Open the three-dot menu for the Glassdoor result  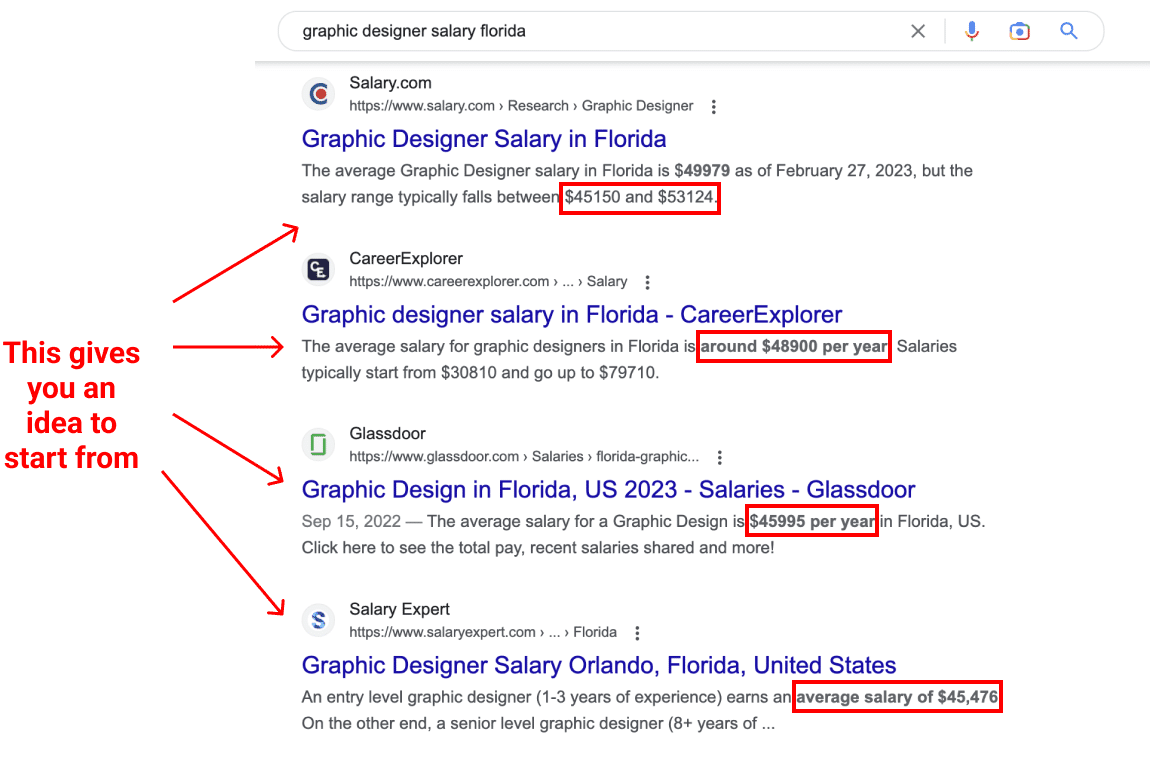pyautogui.click(x=720, y=457)
